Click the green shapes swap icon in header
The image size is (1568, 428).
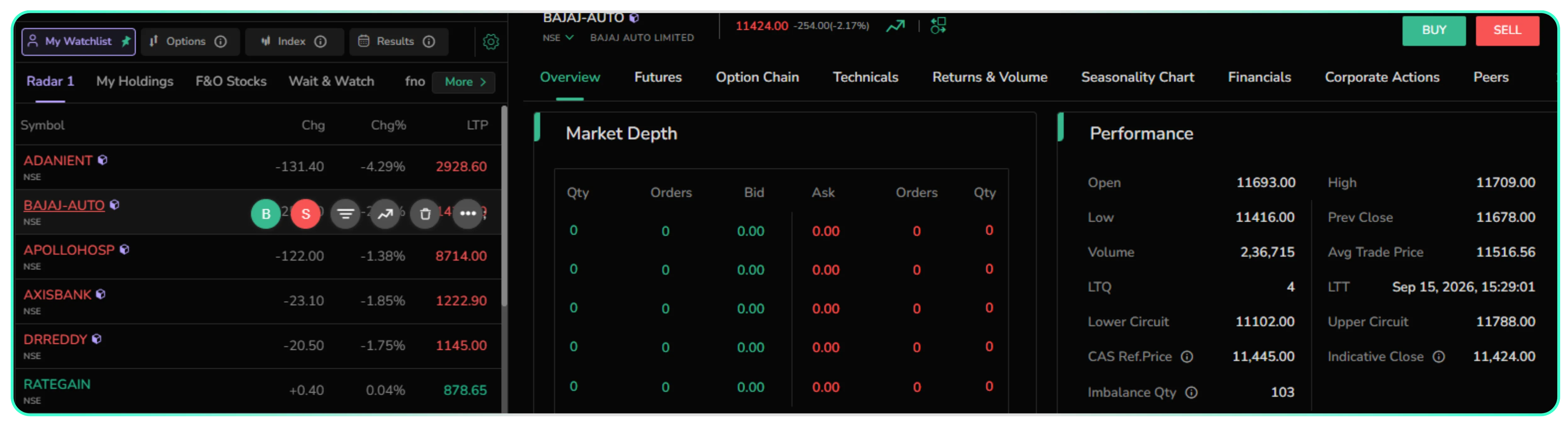[938, 25]
